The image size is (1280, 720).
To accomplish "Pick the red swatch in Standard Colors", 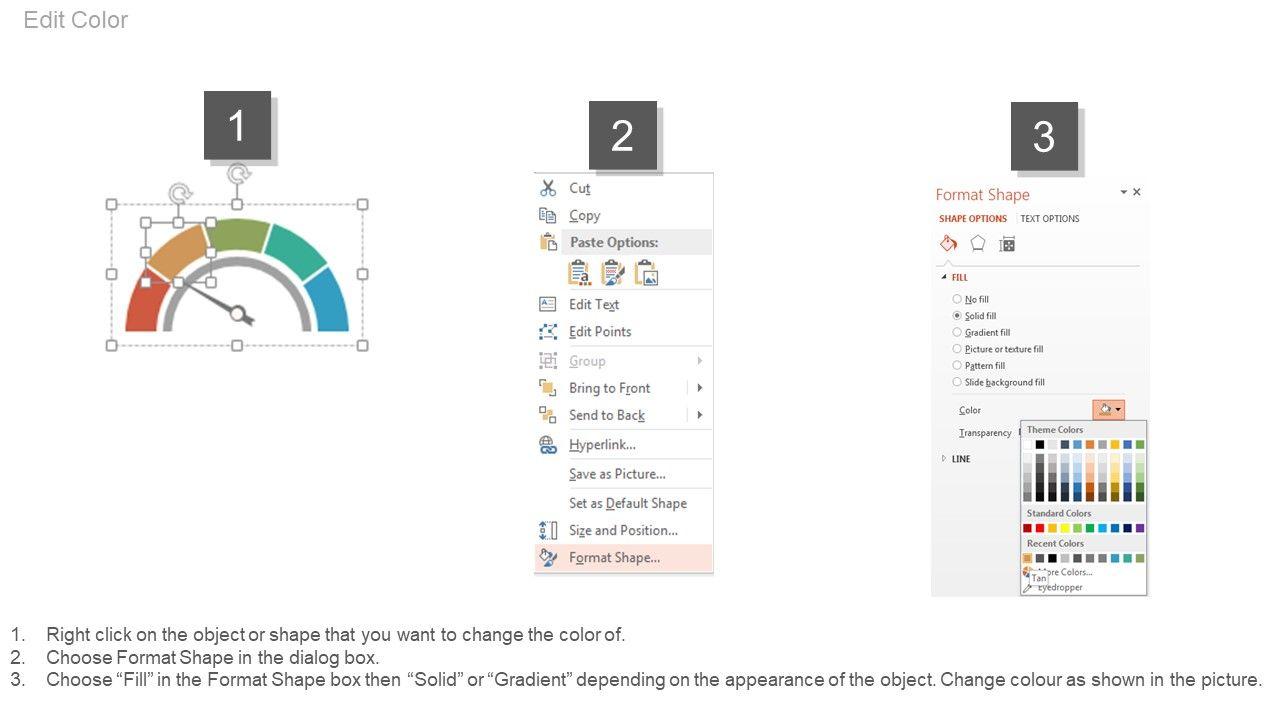I will click(1039, 528).
